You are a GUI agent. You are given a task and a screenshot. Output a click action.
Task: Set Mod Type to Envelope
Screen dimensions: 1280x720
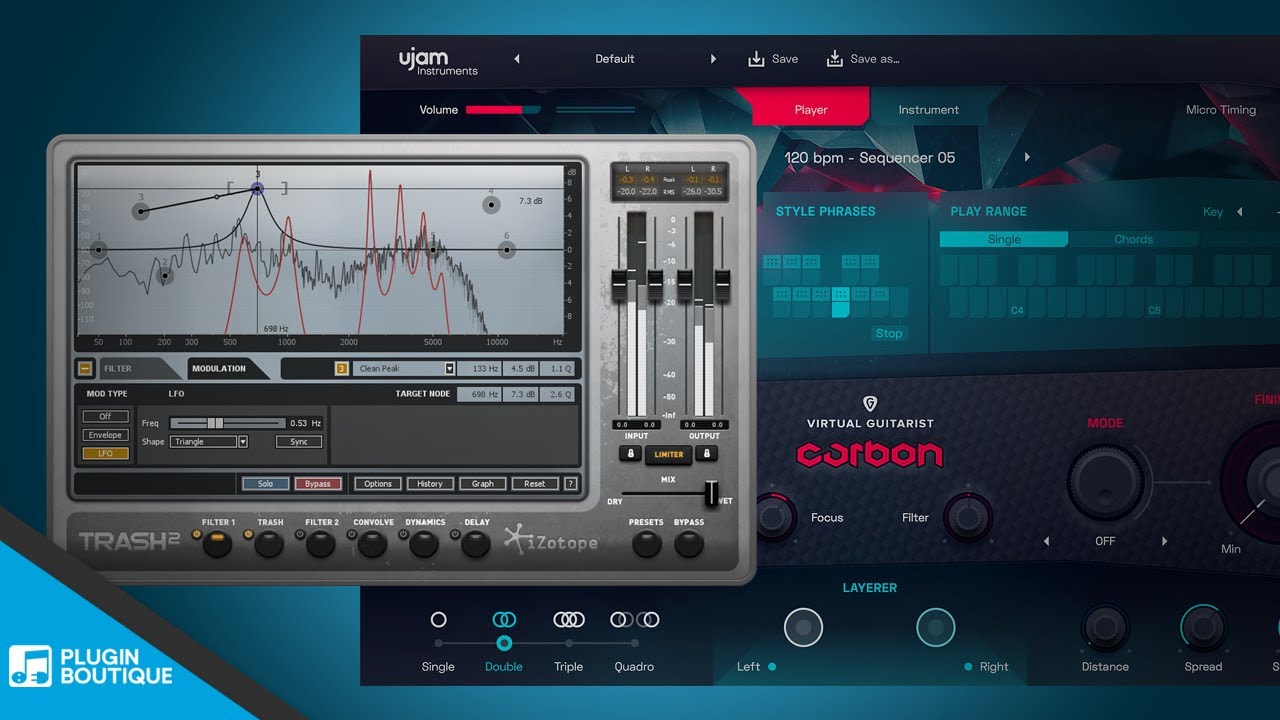[105, 435]
